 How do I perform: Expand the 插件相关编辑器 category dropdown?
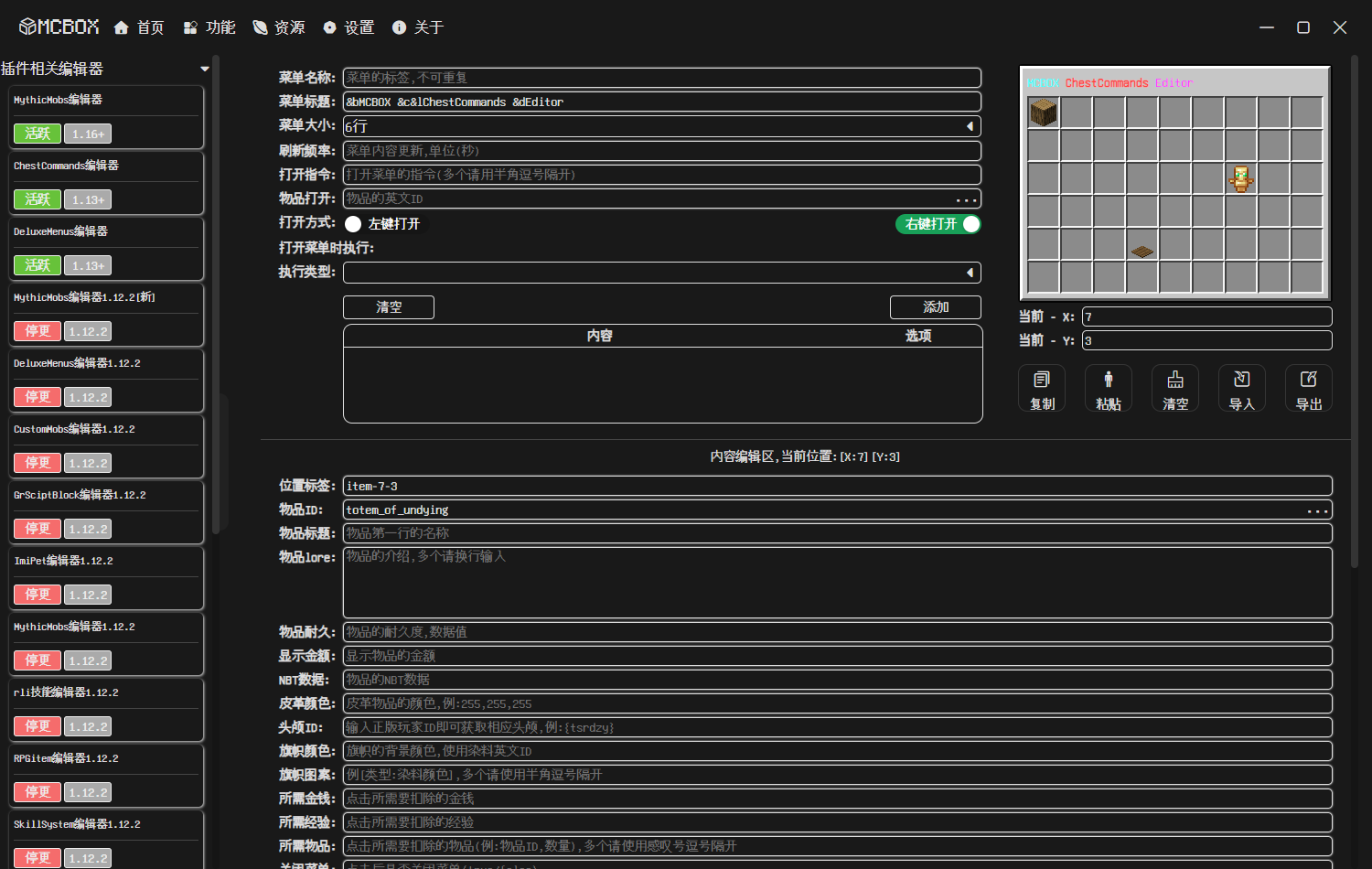point(205,69)
